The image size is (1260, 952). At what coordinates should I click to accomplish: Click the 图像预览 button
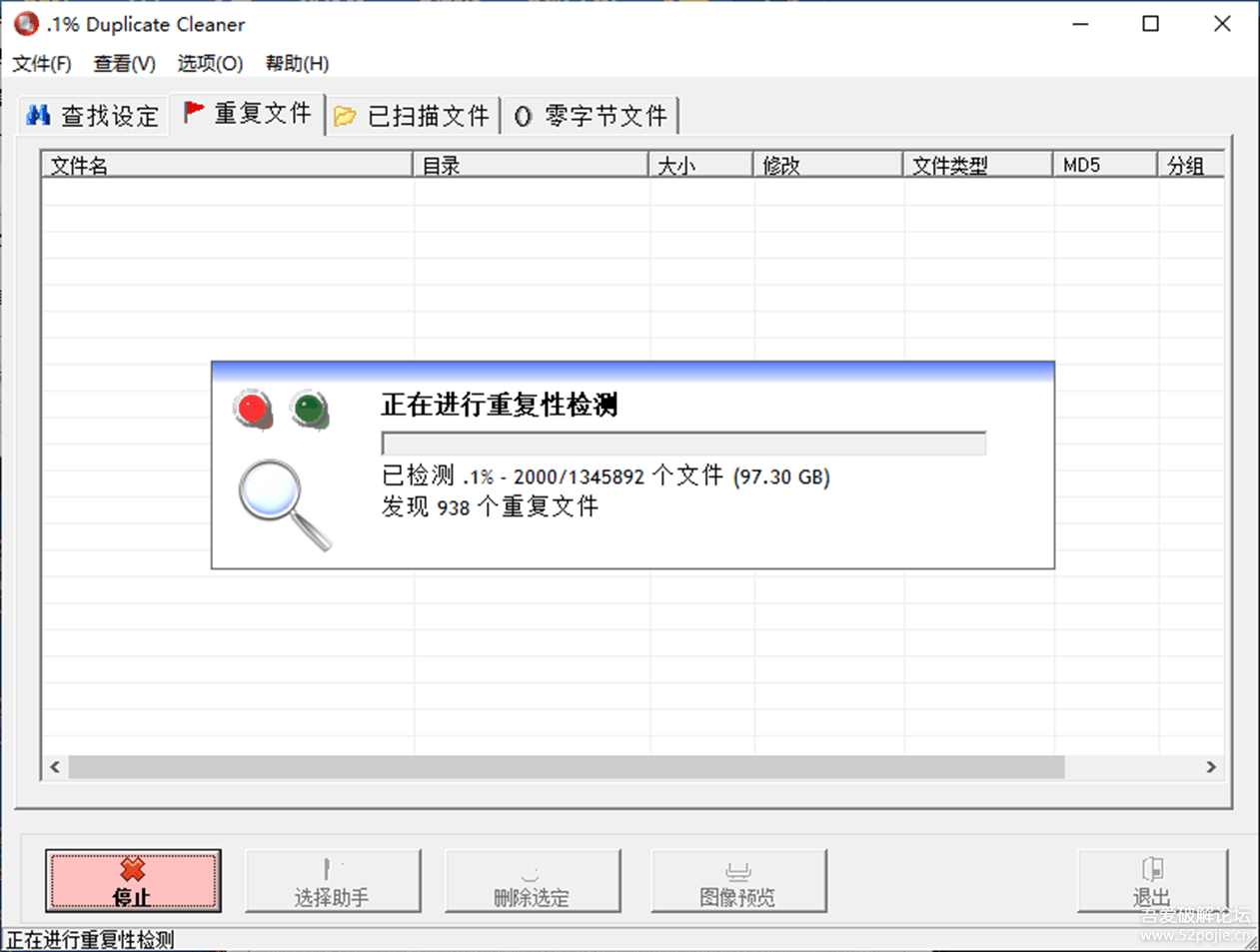[738, 881]
